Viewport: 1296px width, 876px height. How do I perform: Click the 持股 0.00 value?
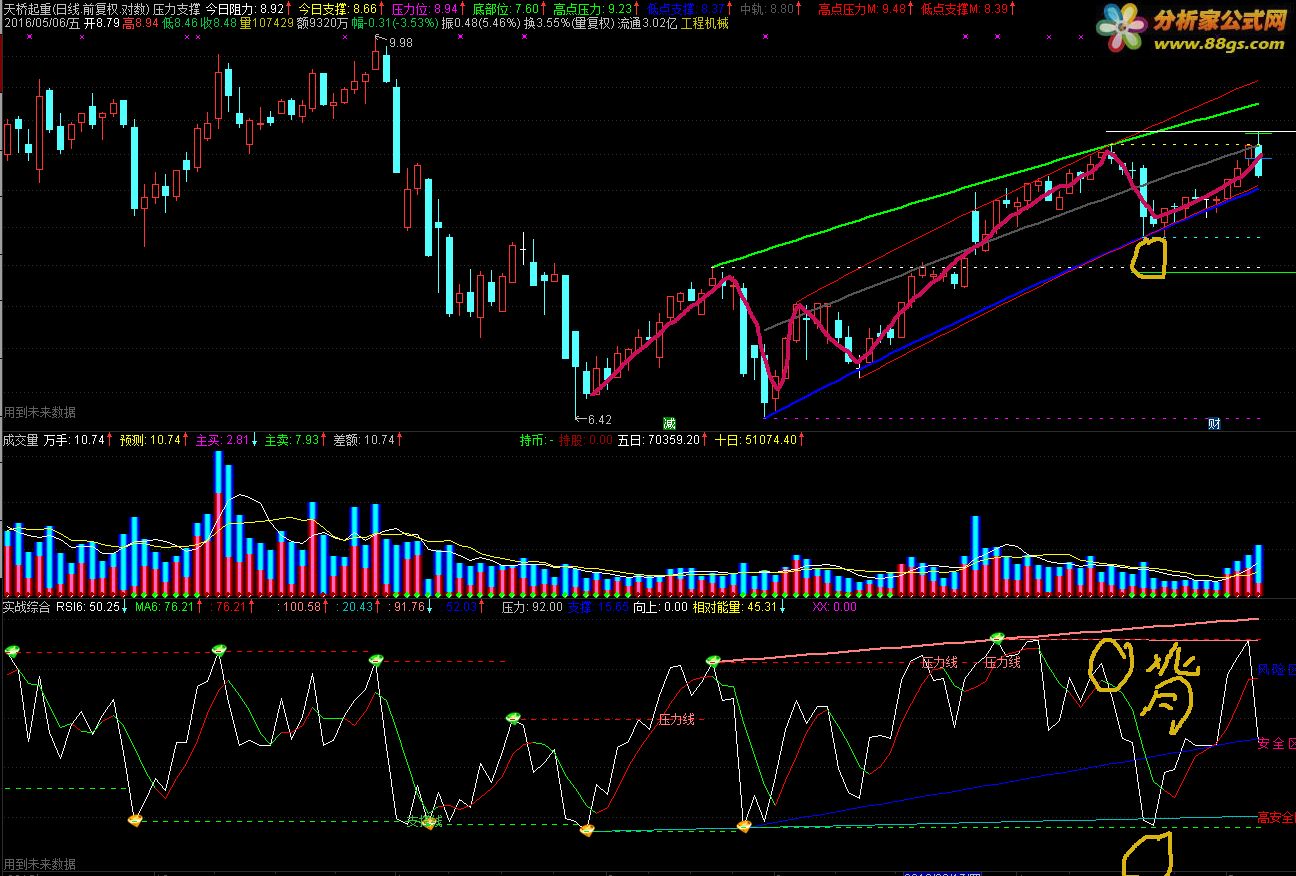(585, 439)
